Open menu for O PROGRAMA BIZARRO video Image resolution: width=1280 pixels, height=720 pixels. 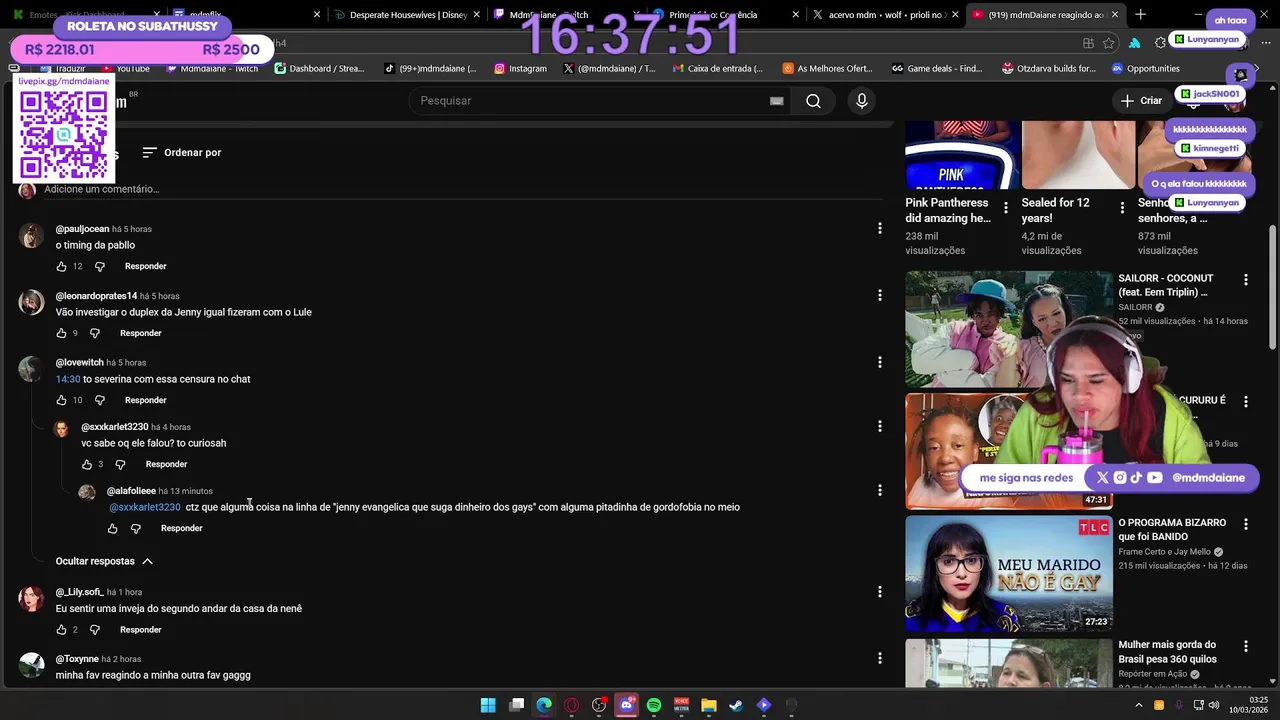[1245, 524]
